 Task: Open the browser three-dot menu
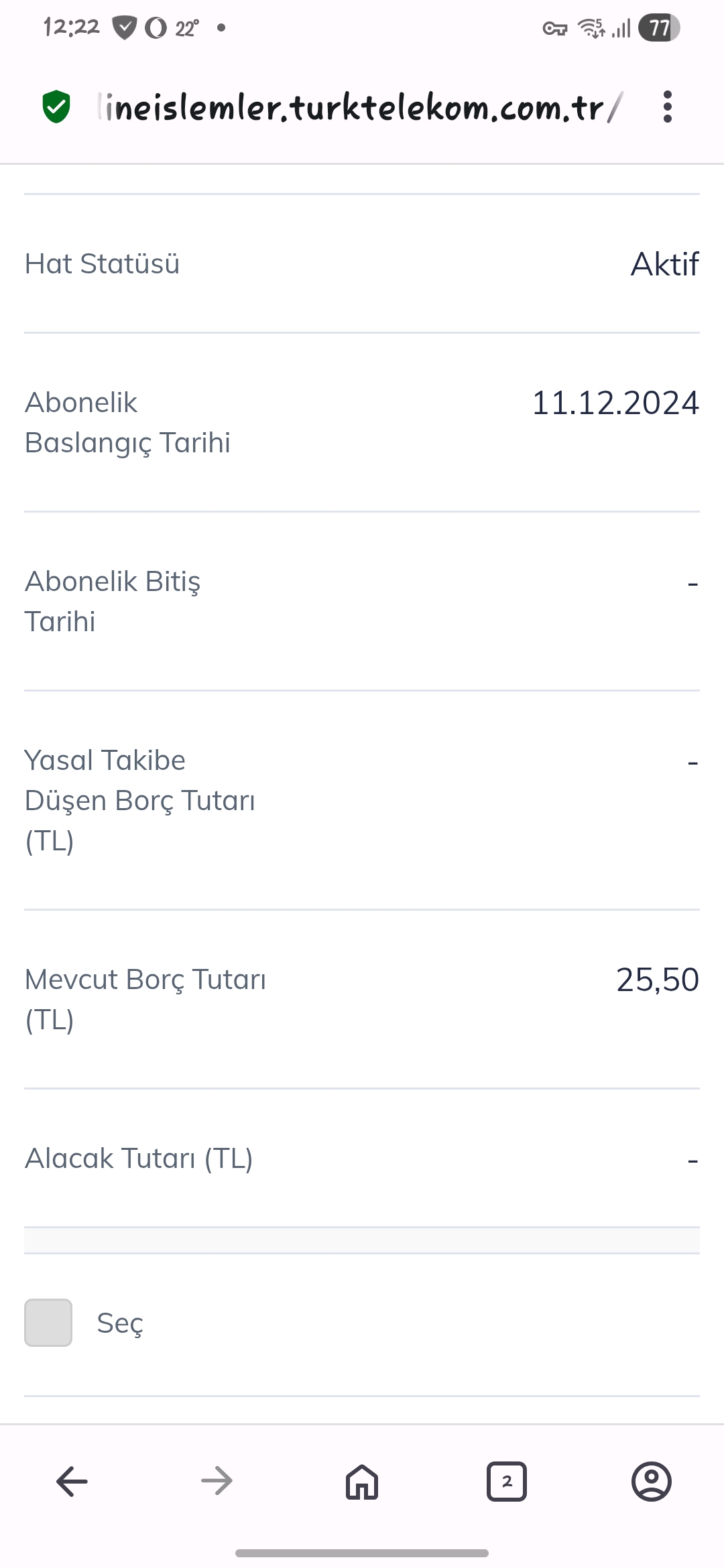pos(667,107)
